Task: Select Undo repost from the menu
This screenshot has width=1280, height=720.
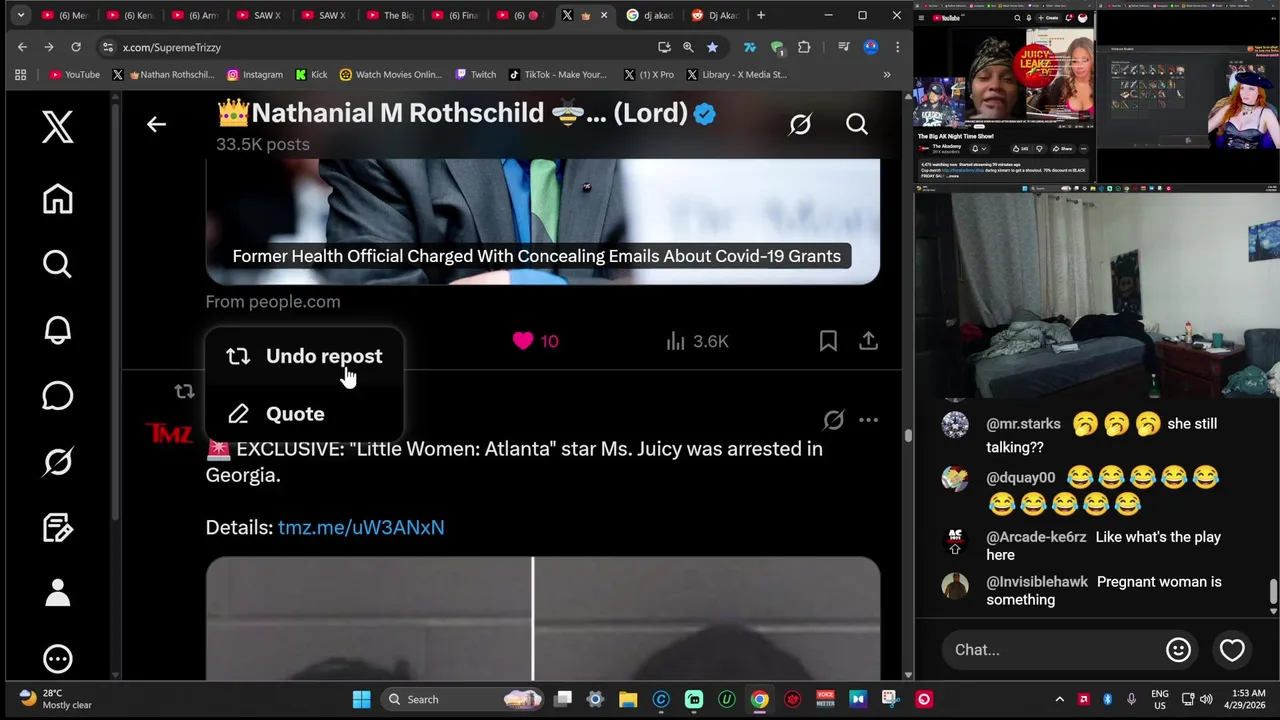Action: point(304,356)
